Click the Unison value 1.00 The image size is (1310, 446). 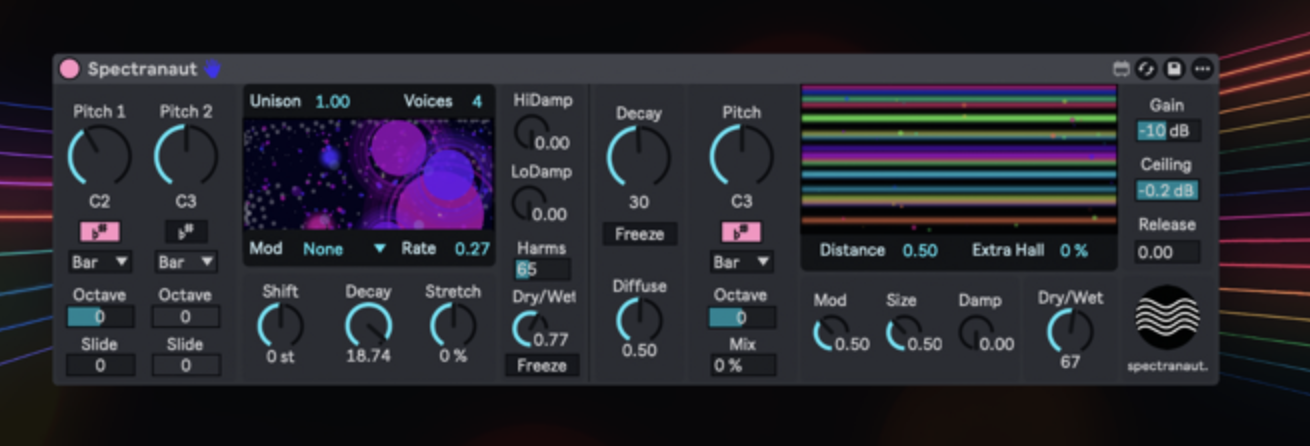click(333, 101)
